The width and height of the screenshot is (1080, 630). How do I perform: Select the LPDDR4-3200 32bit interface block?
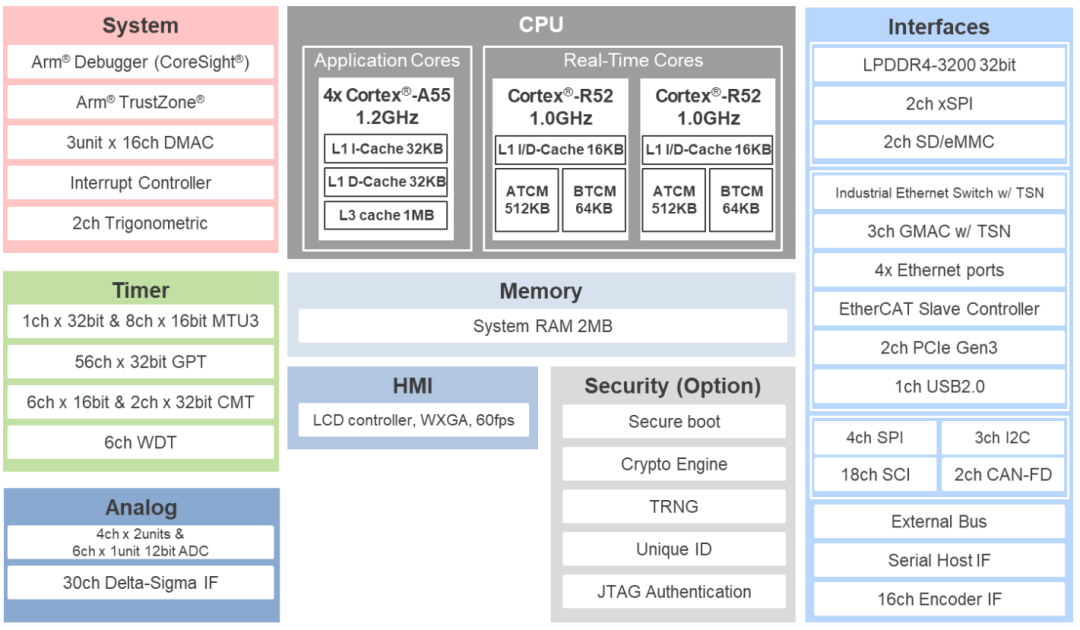pyautogui.click(x=939, y=65)
